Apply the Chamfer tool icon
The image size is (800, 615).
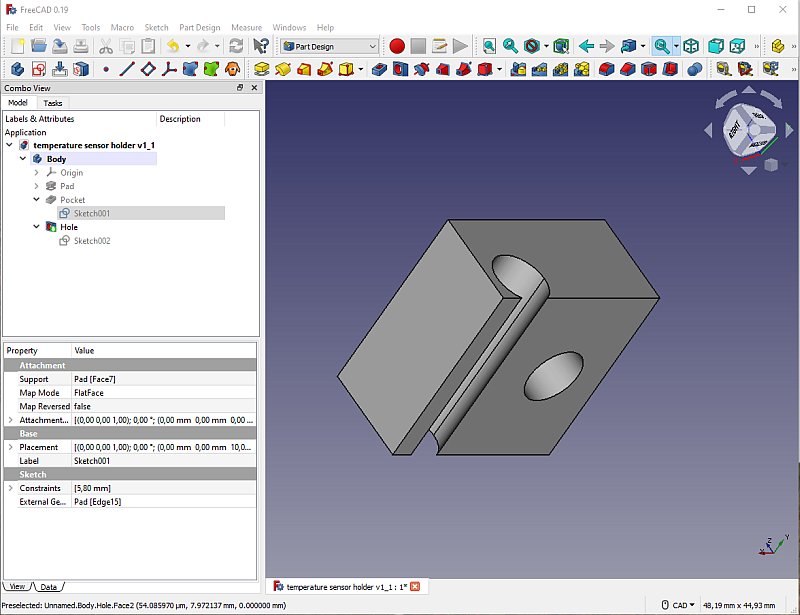point(628,69)
